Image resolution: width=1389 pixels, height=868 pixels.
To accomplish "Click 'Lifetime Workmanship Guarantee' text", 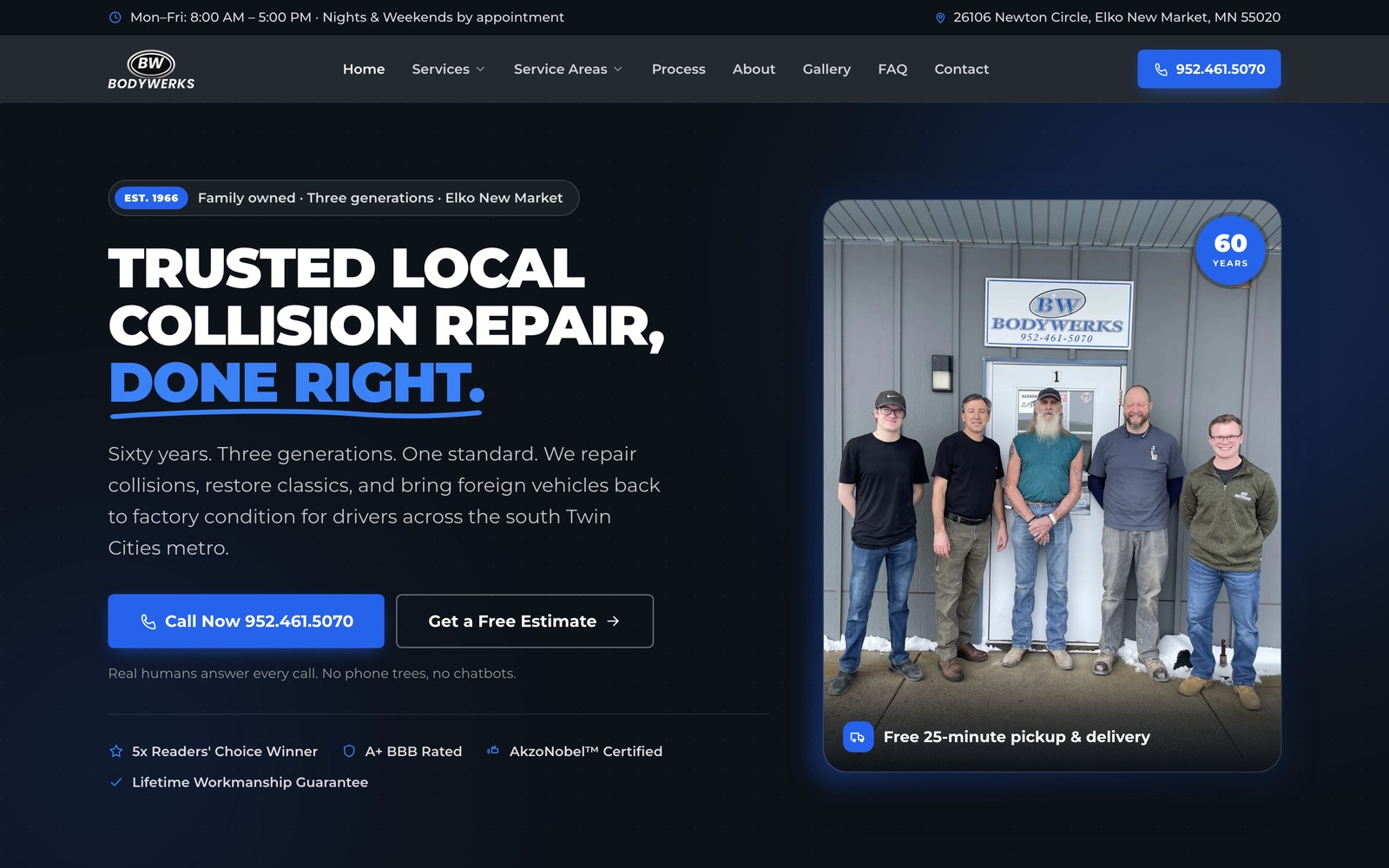I will click(x=250, y=782).
